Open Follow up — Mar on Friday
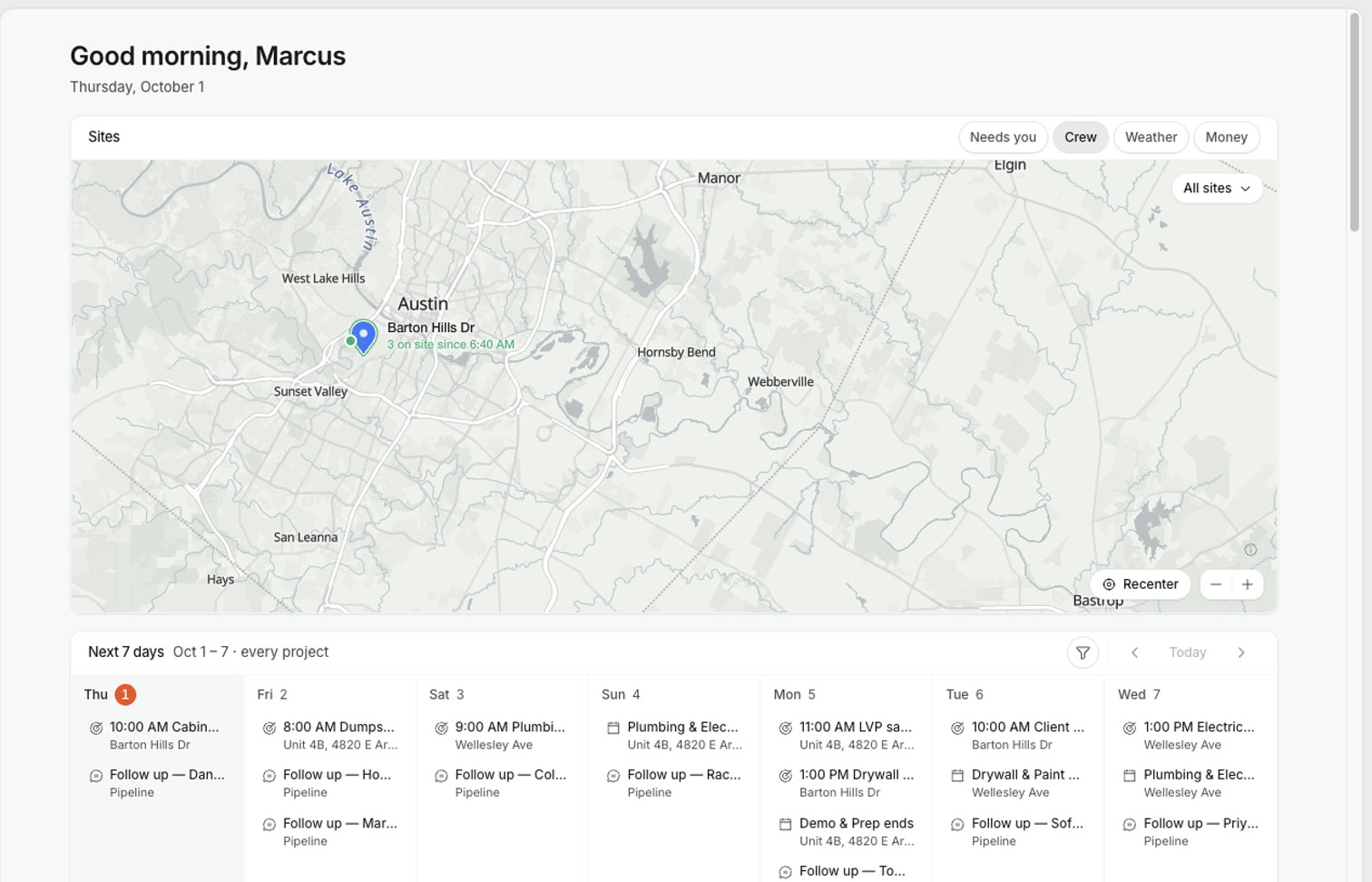The image size is (1372, 882). coord(329,832)
